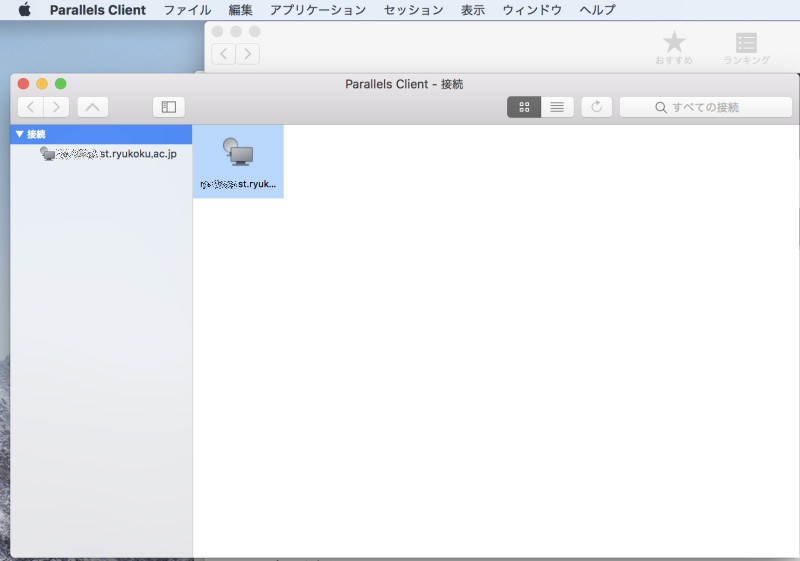Click the ランキング list icon in background window
The height and width of the screenshot is (561, 800).
(x=746, y=42)
